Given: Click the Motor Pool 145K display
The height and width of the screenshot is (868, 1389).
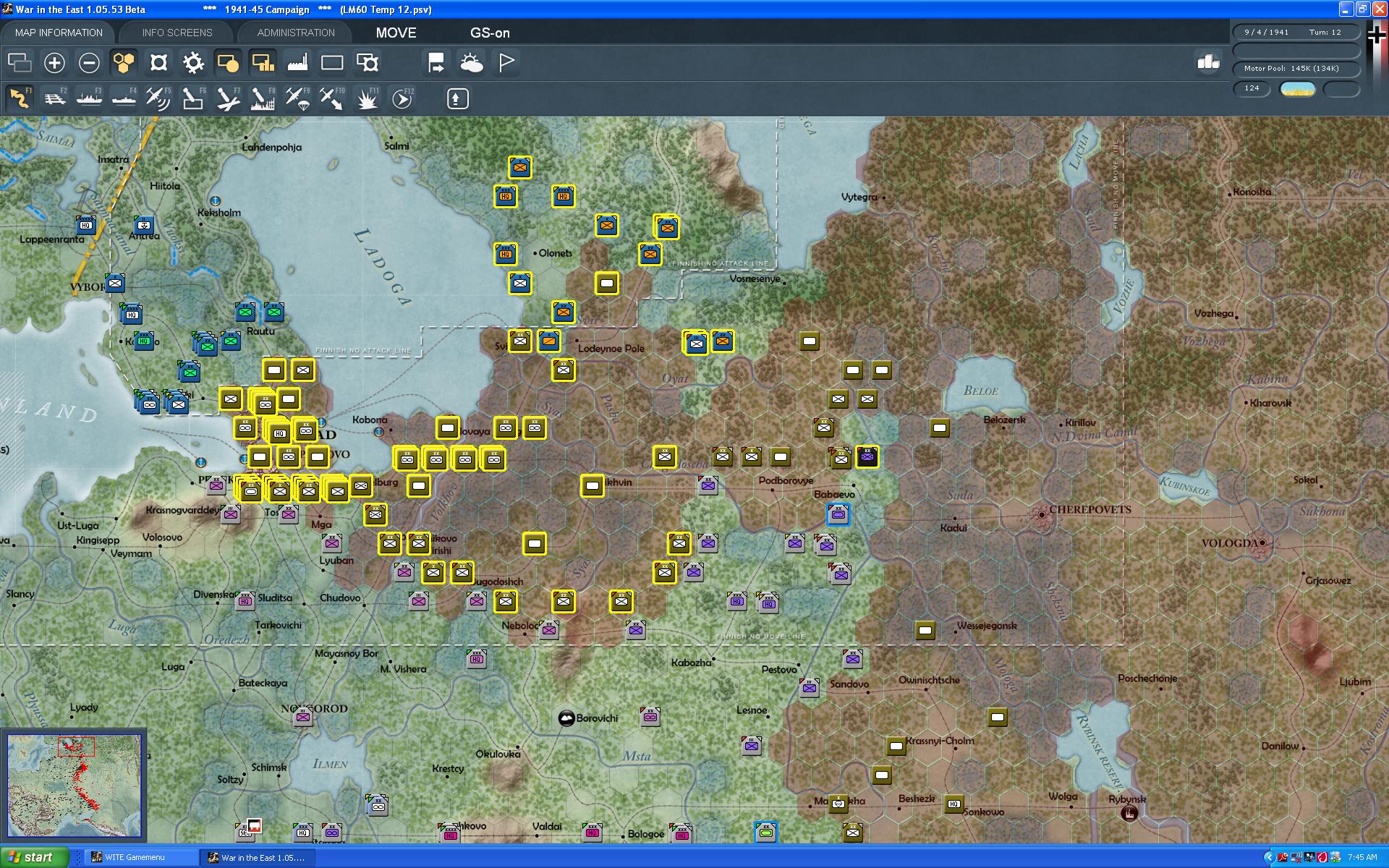Looking at the screenshot, I should pyautogui.click(x=1296, y=69).
